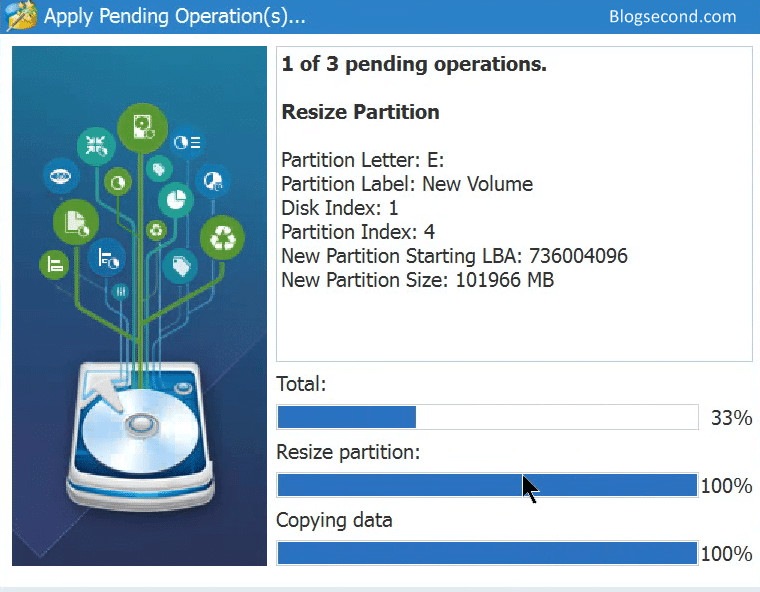Click the 'Resize Partition' heading
760x592 pixels.
[361, 112]
